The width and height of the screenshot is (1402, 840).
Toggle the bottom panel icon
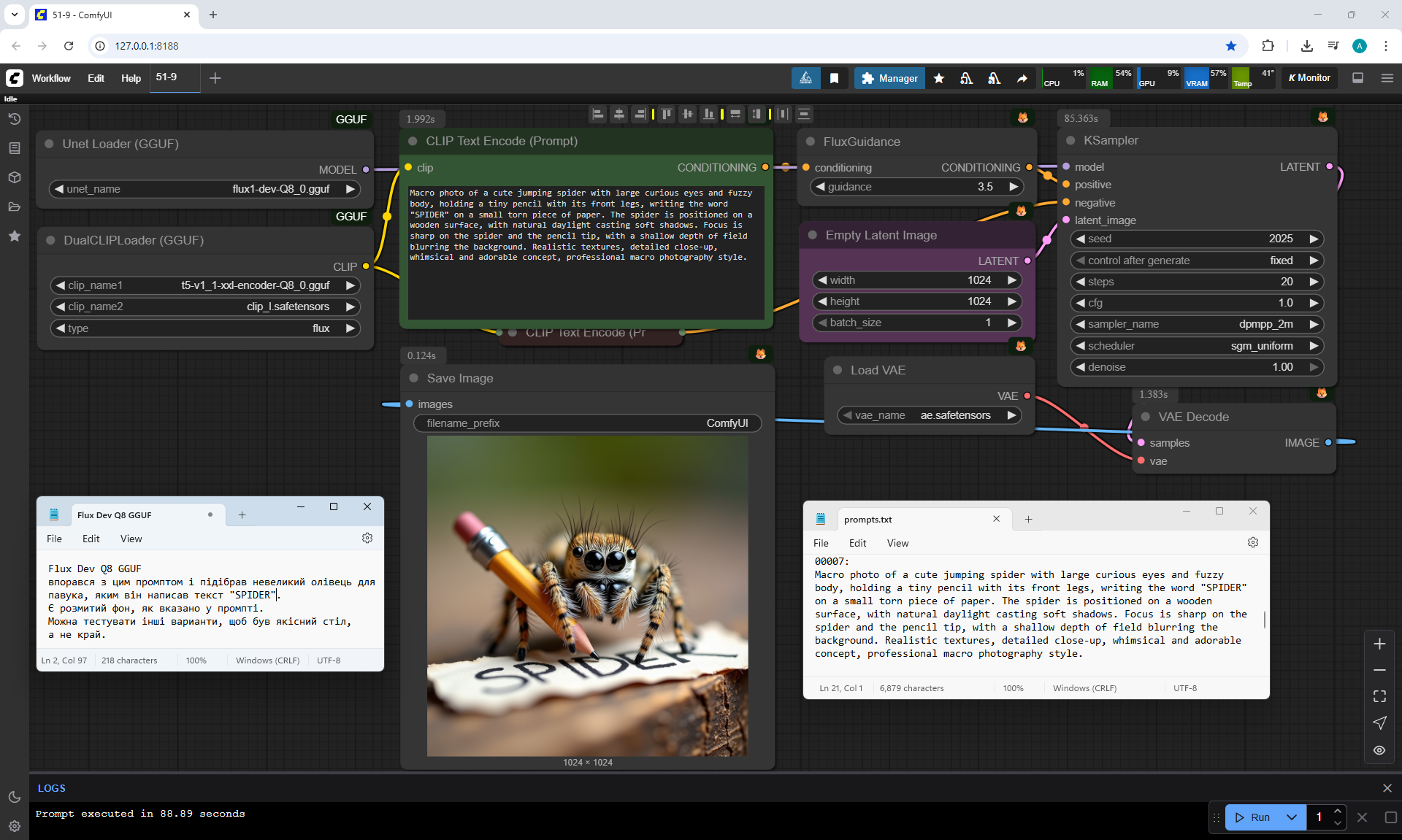click(x=1358, y=78)
